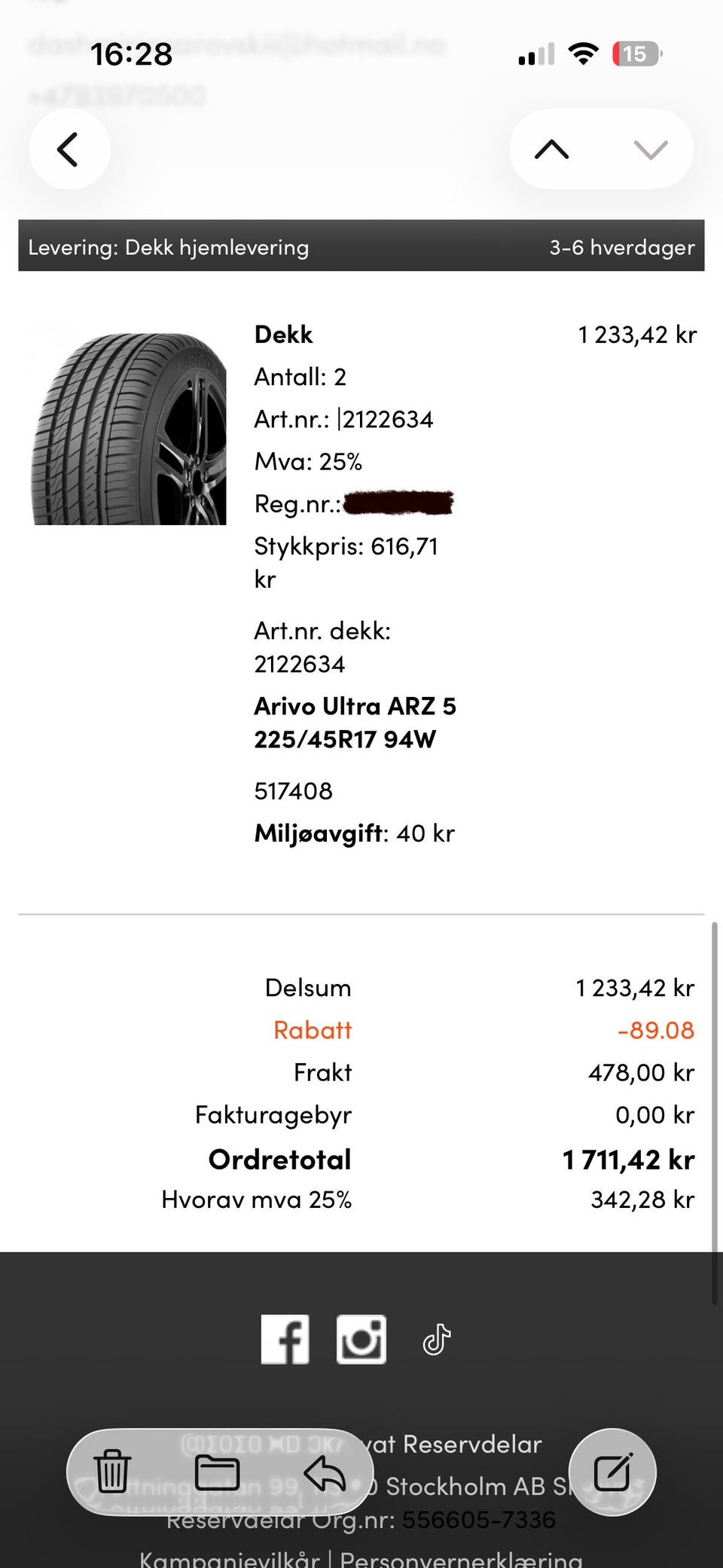This screenshot has width=723, height=1568.
Task: Tap the tire product image
Action: pos(129,428)
